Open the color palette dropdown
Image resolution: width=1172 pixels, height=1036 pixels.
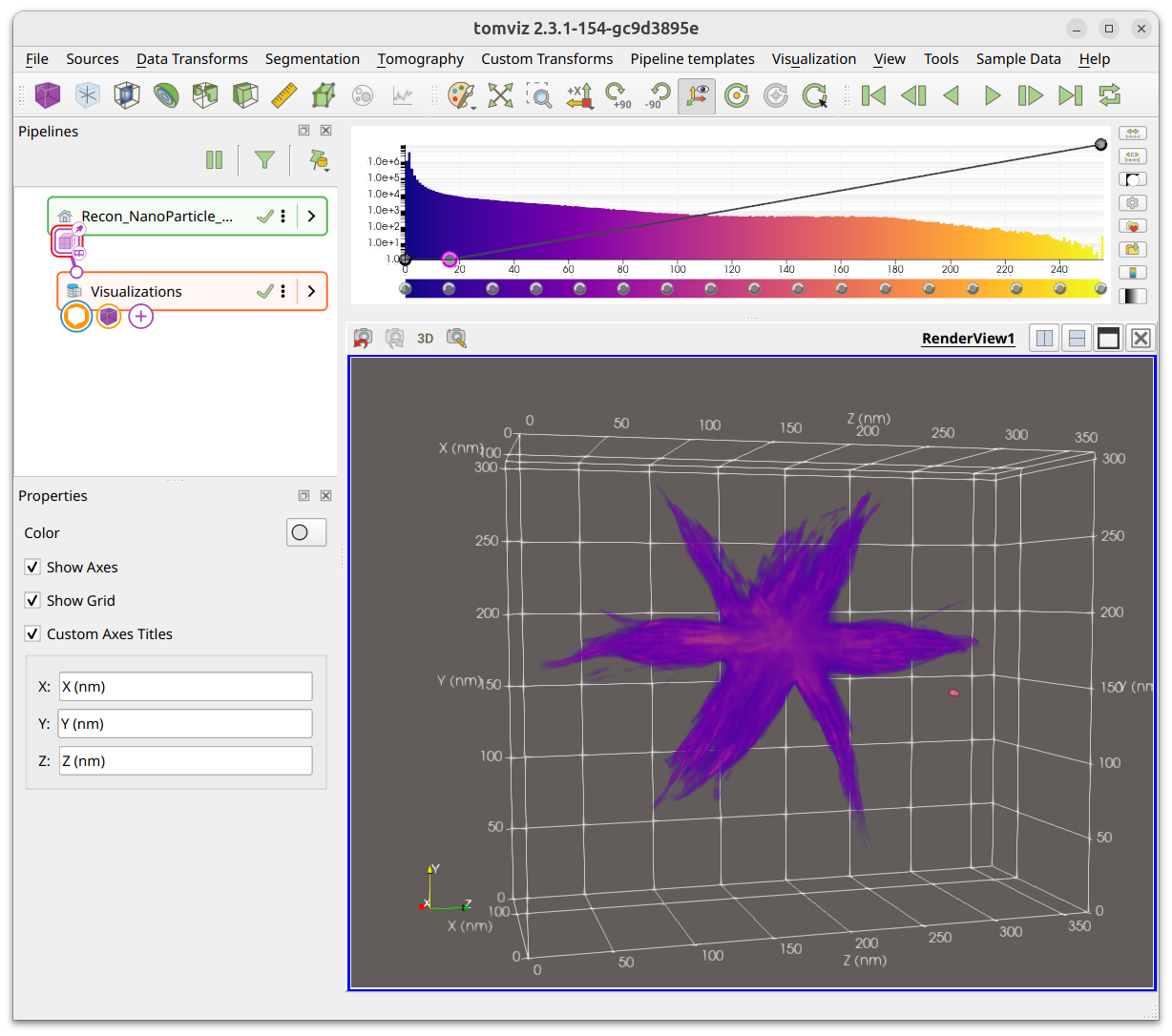click(x=462, y=94)
